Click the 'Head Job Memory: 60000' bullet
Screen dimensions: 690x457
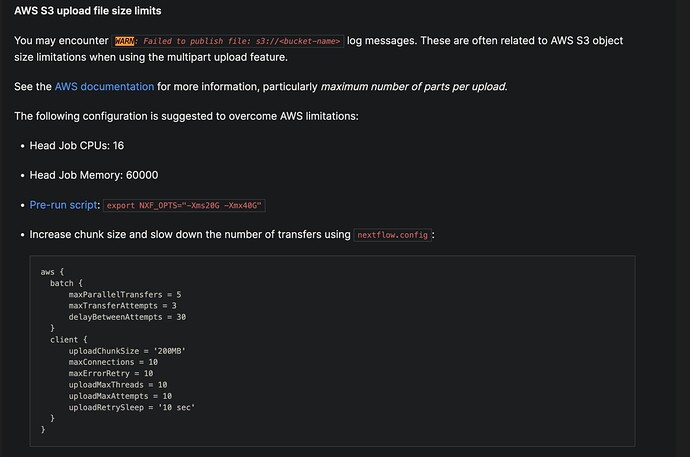point(94,175)
